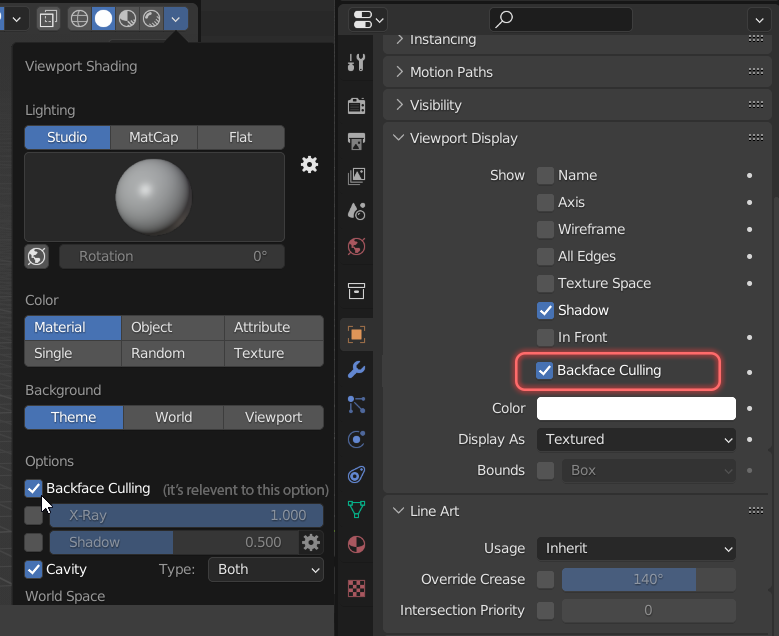Select MatCap lighting
The width and height of the screenshot is (779, 636).
154,137
